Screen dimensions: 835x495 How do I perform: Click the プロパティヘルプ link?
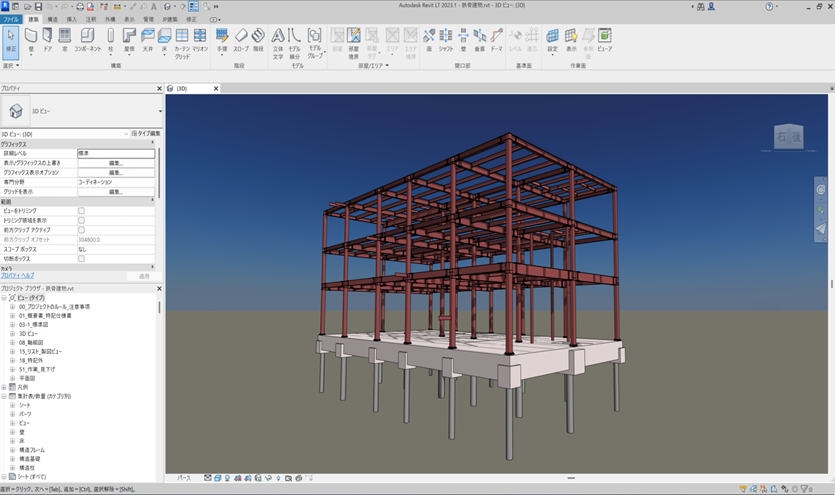pyautogui.click(x=17, y=275)
